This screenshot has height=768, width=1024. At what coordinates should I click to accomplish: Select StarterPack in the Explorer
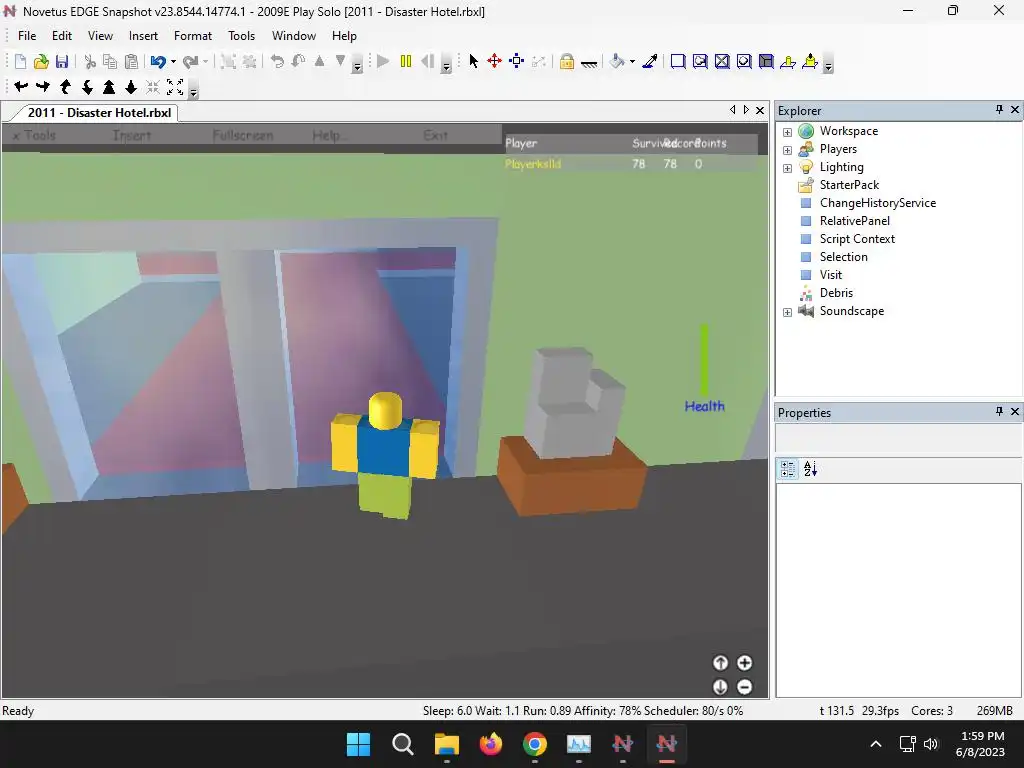849,185
